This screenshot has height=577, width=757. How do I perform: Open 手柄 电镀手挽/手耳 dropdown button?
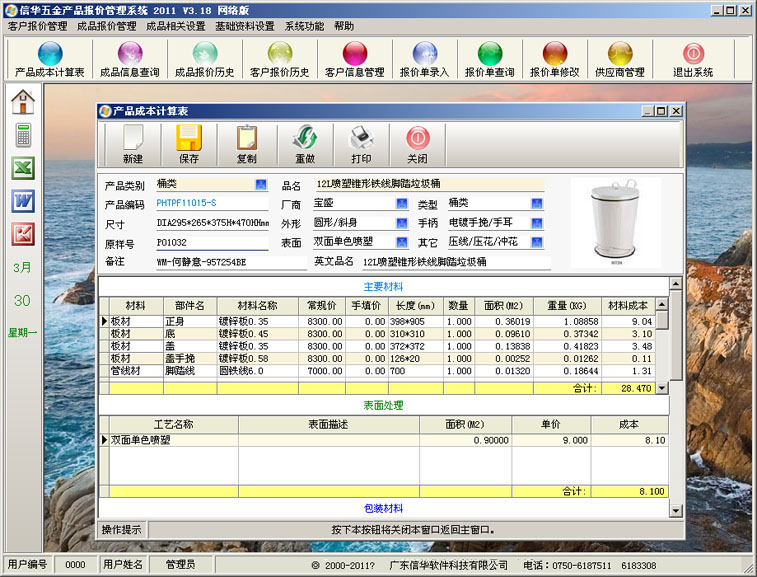(x=537, y=223)
